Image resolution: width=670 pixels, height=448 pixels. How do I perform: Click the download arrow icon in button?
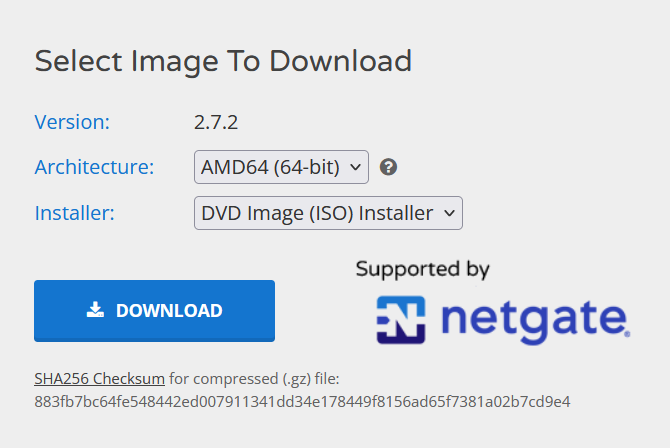pyautogui.click(x=95, y=310)
